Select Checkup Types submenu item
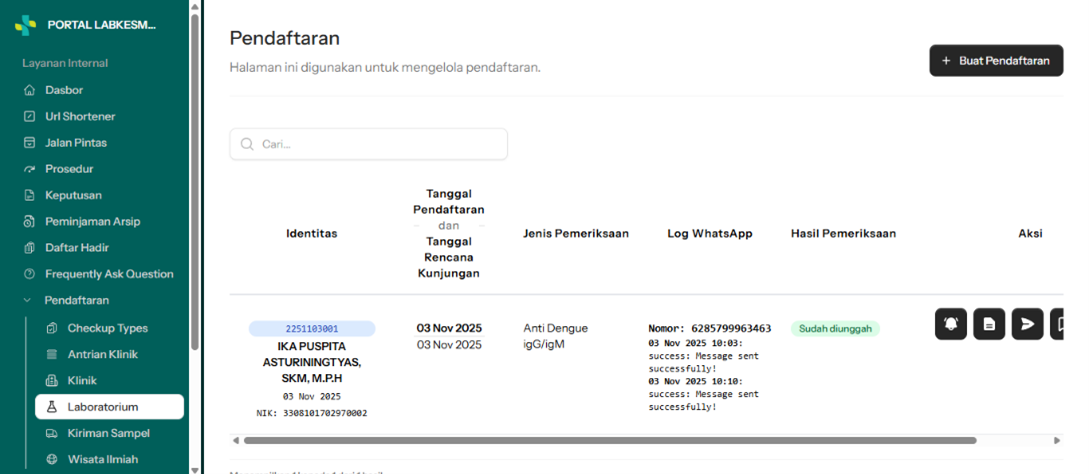The height and width of the screenshot is (474, 1089). click(110, 328)
